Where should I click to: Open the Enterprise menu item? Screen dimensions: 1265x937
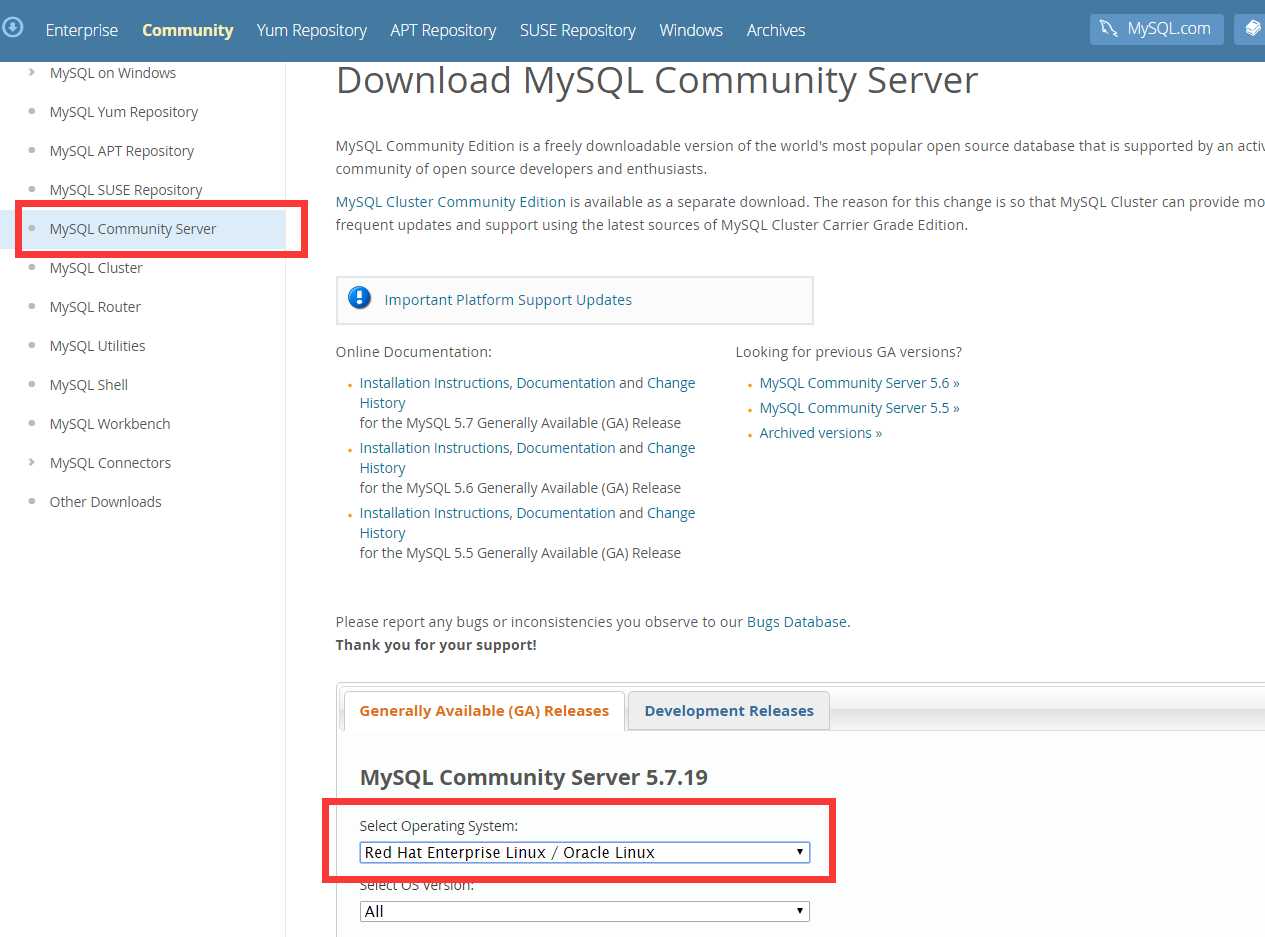(82, 30)
